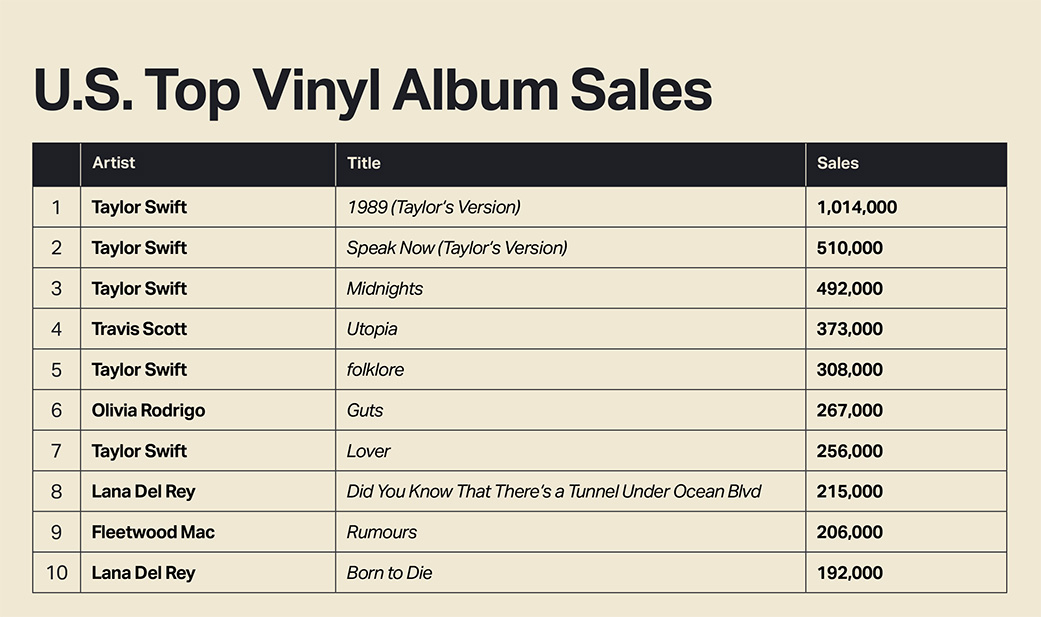1041x617 pixels.
Task: Click the Title column header
Action: click(364, 163)
